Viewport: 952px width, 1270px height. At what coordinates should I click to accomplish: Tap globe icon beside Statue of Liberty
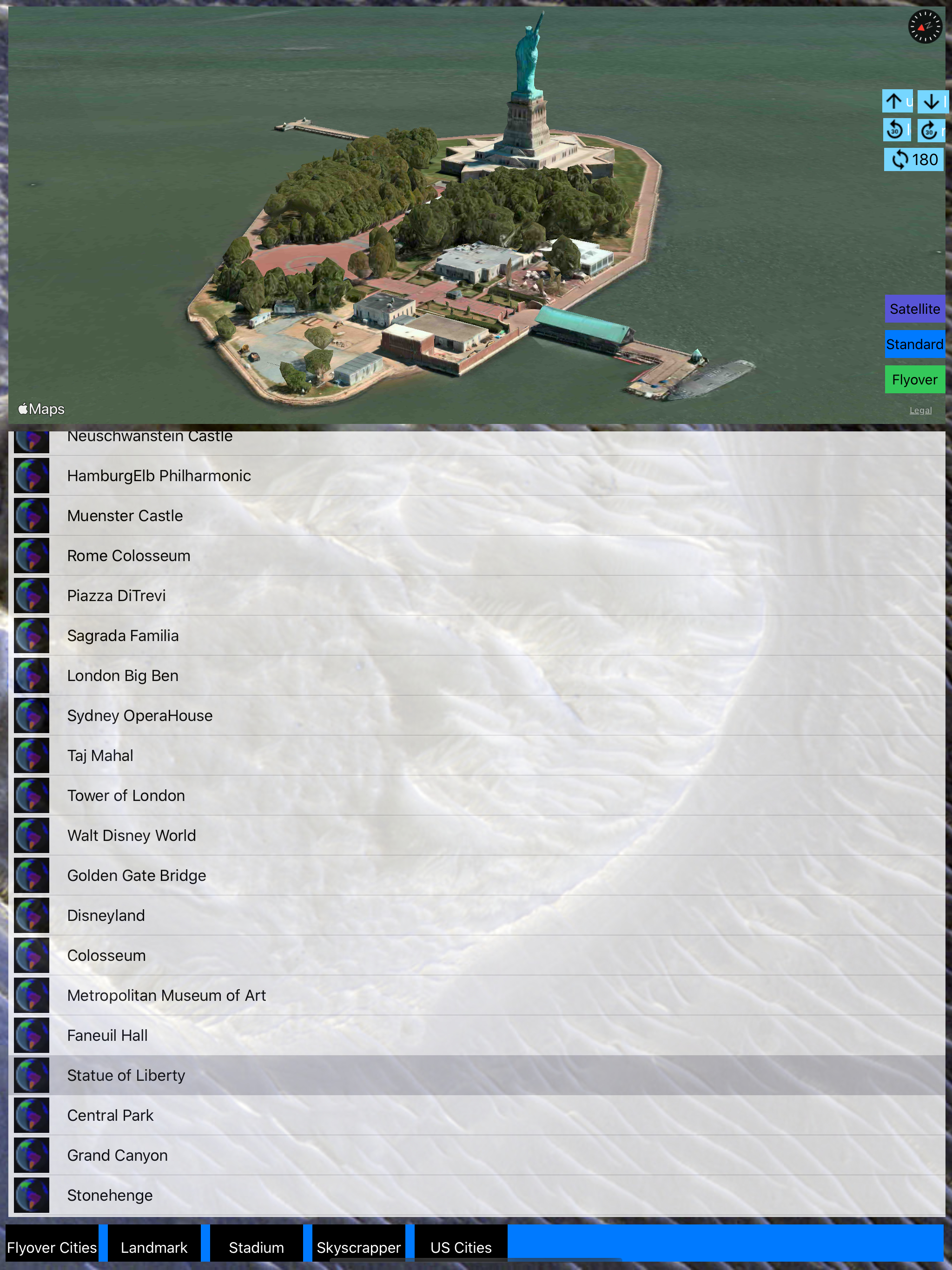32,1075
